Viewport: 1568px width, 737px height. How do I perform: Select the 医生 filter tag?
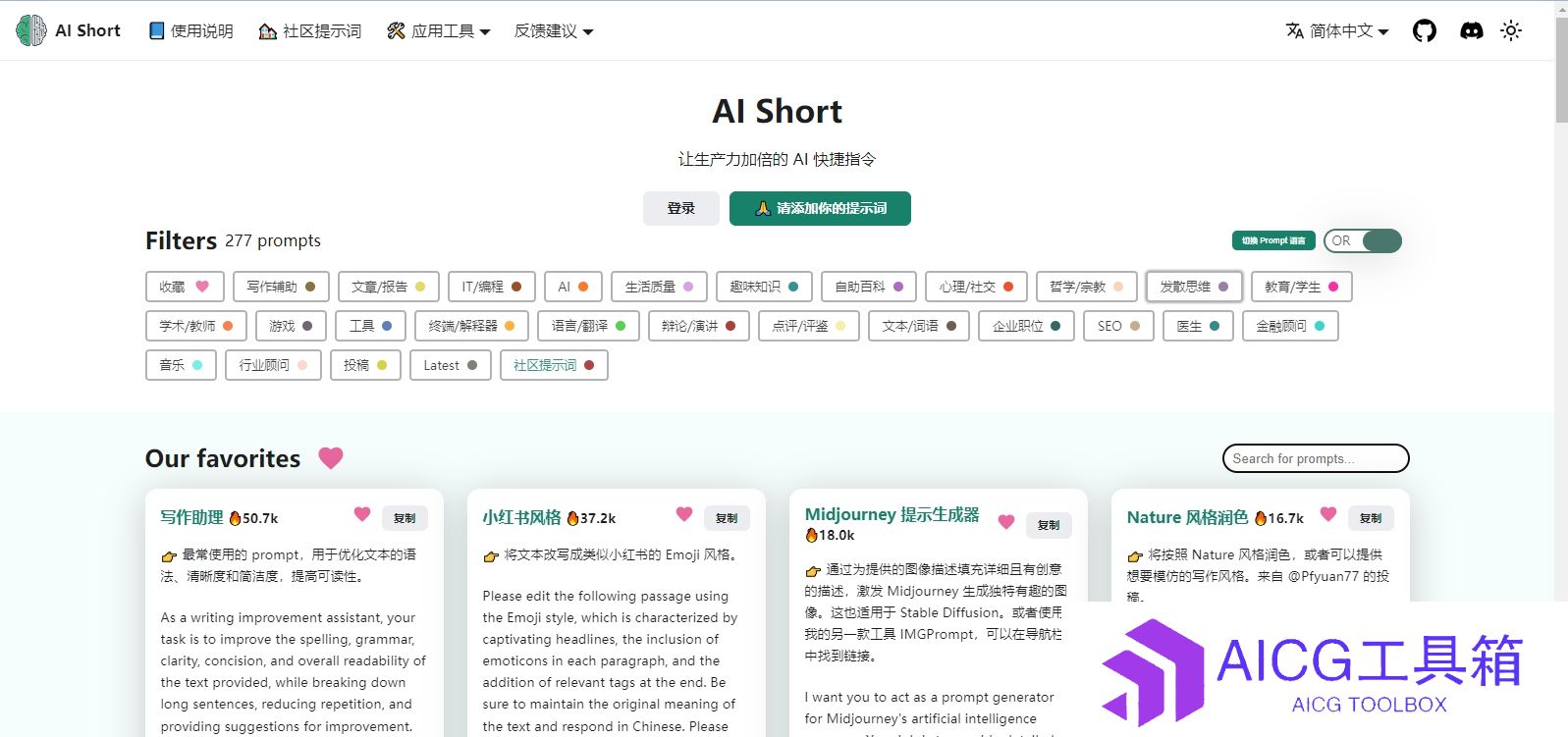click(1199, 326)
